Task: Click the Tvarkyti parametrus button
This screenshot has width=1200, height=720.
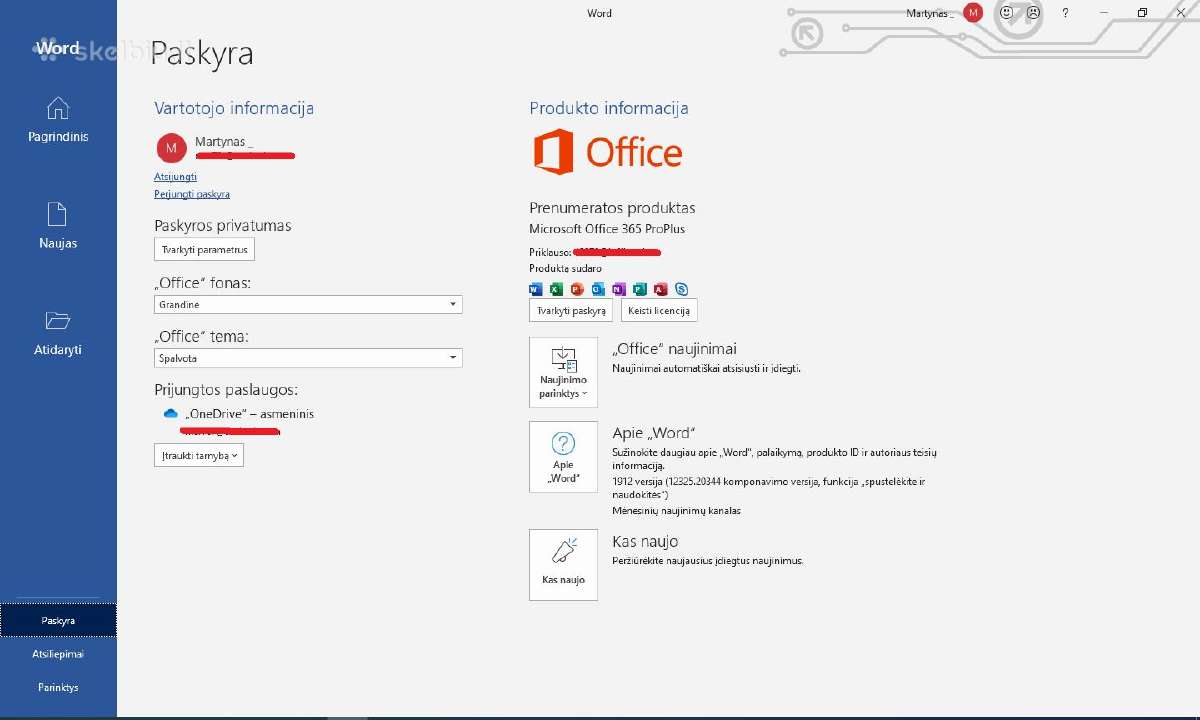Action: pos(205,249)
